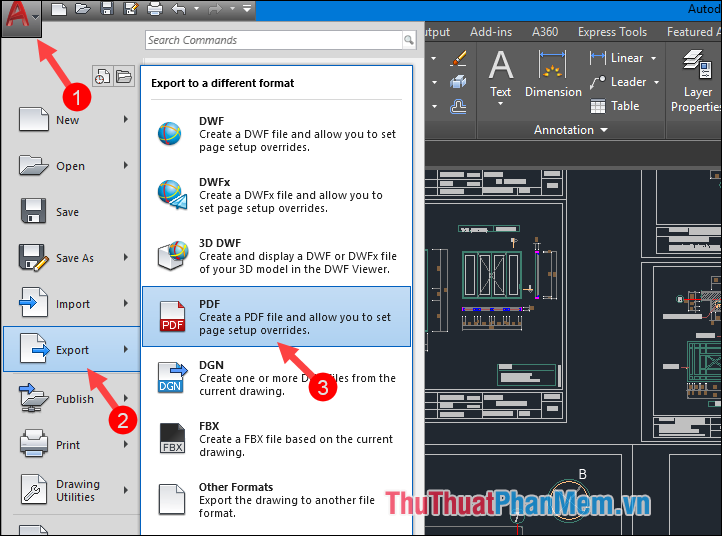
Task: Open the Layer Properties tool
Action: click(x=697, y=80)
